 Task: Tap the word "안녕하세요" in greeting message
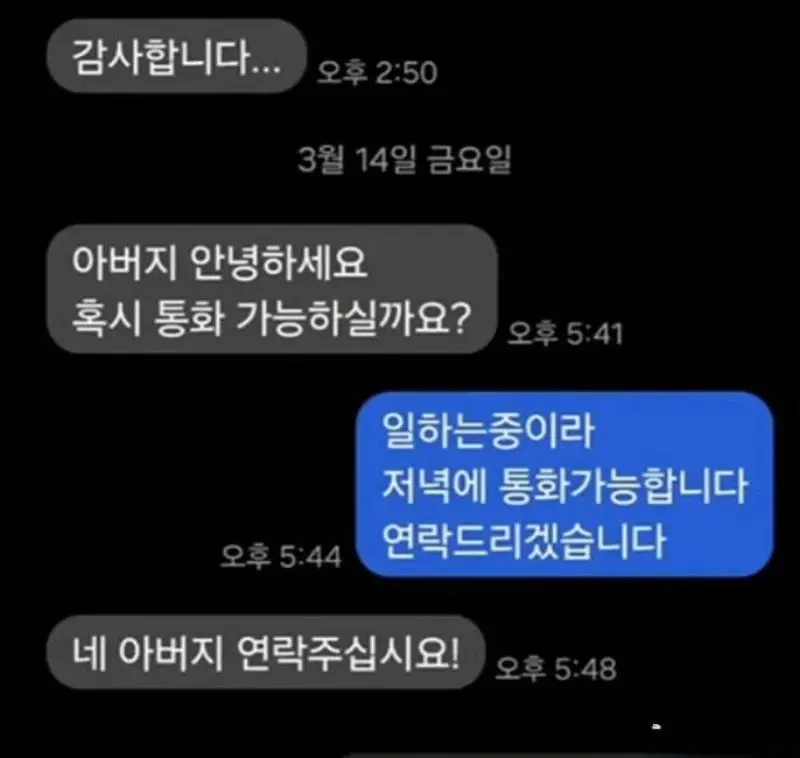(278, 262)
